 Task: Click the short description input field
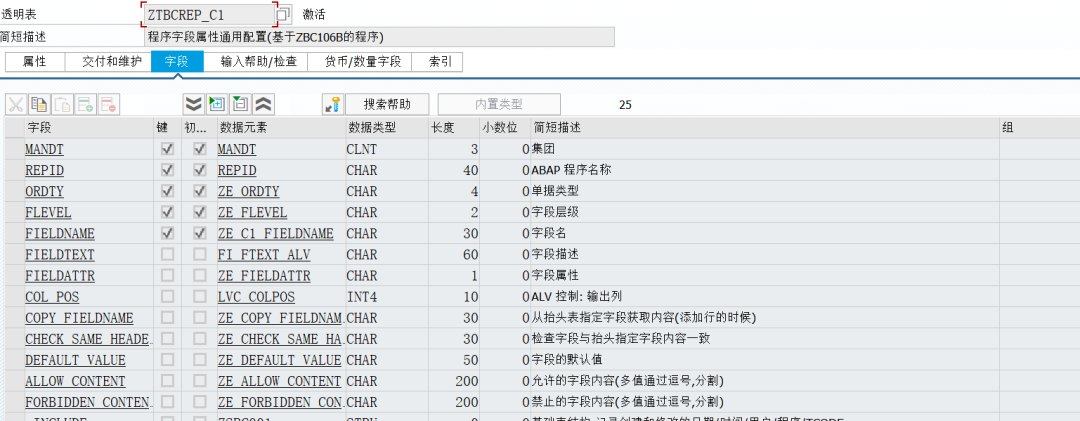pyautogui.click(x=379, y=37)
